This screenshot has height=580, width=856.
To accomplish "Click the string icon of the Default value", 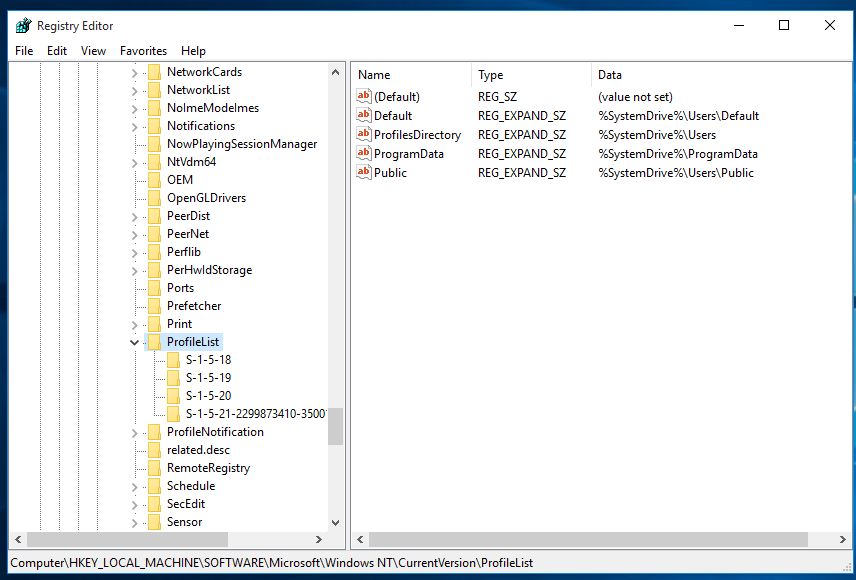I will click(364, 115).
